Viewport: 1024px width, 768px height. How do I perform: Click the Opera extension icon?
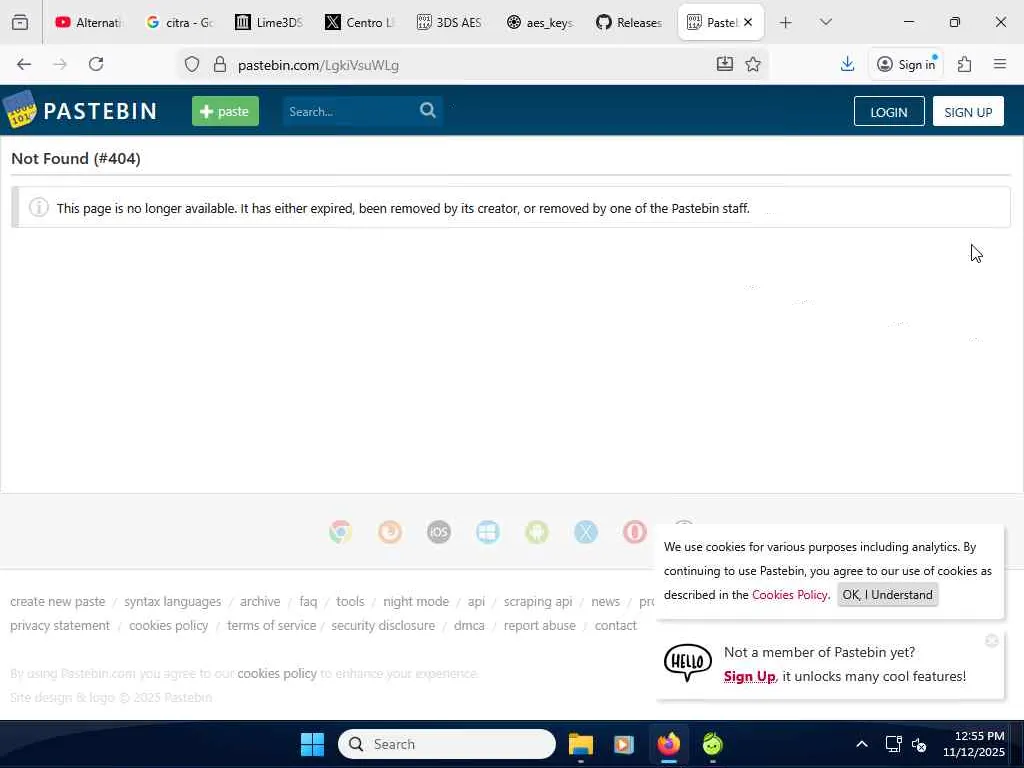point(634,532)
